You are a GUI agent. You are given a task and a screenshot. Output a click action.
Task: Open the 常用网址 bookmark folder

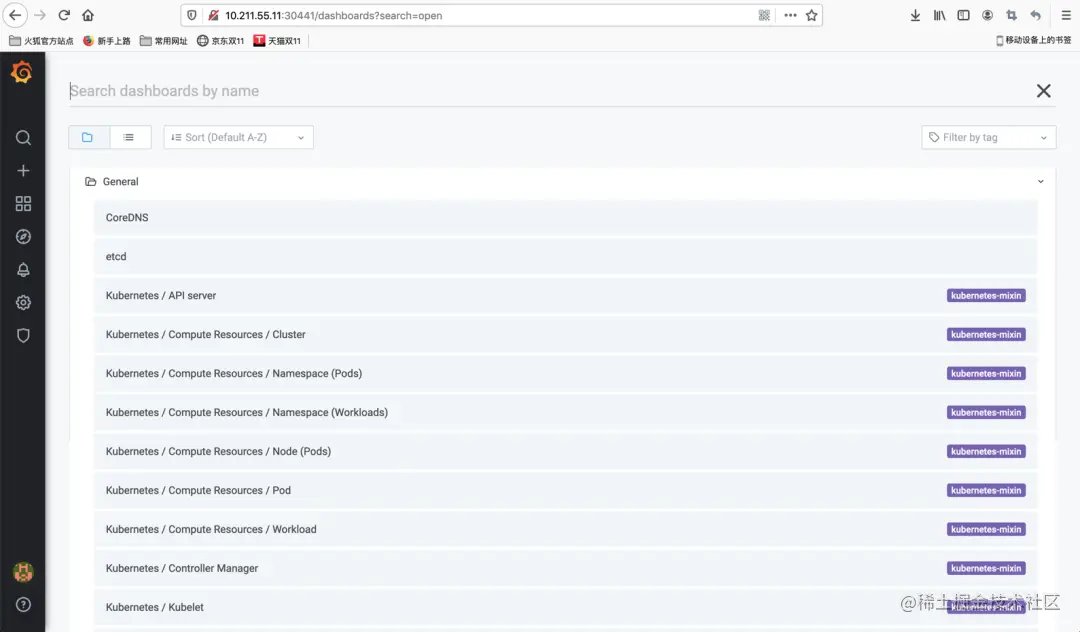point(164,41)
